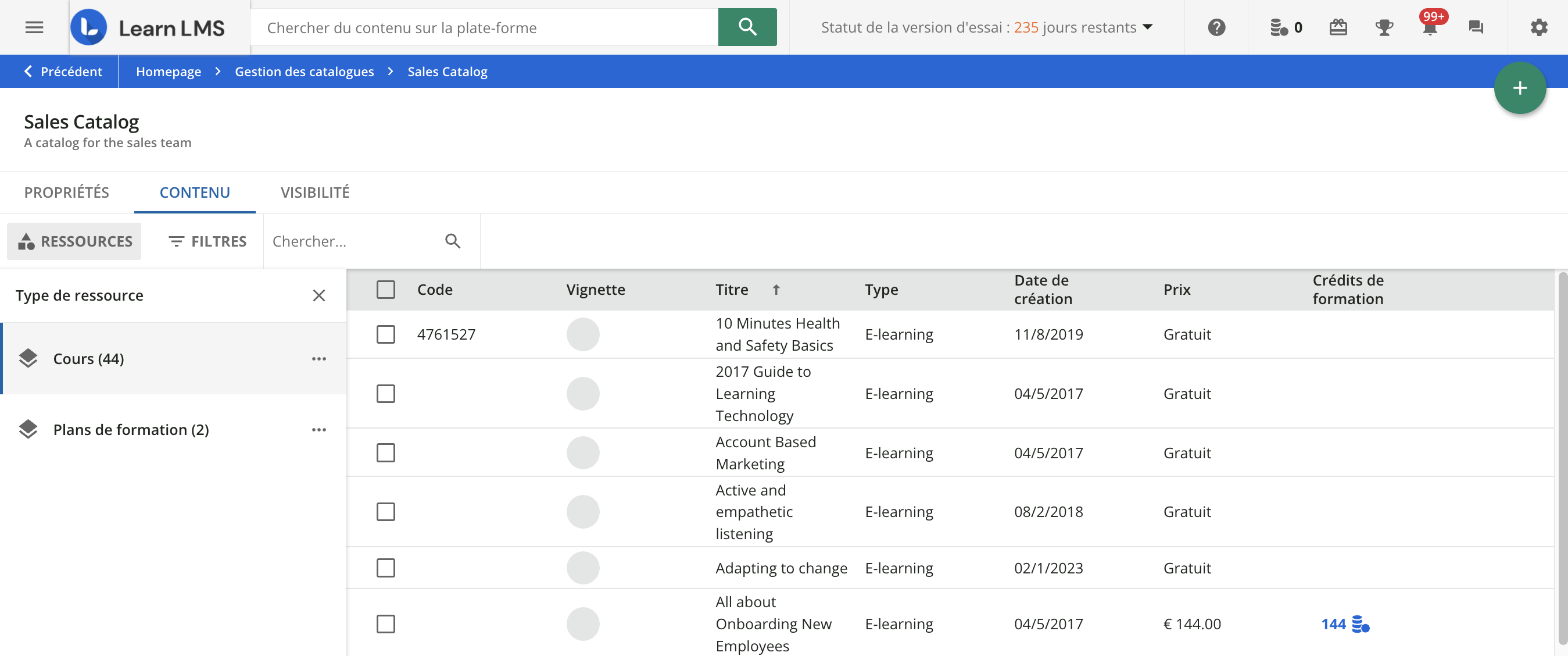Go to Gestion des catalogues breadcrumb

305,72
